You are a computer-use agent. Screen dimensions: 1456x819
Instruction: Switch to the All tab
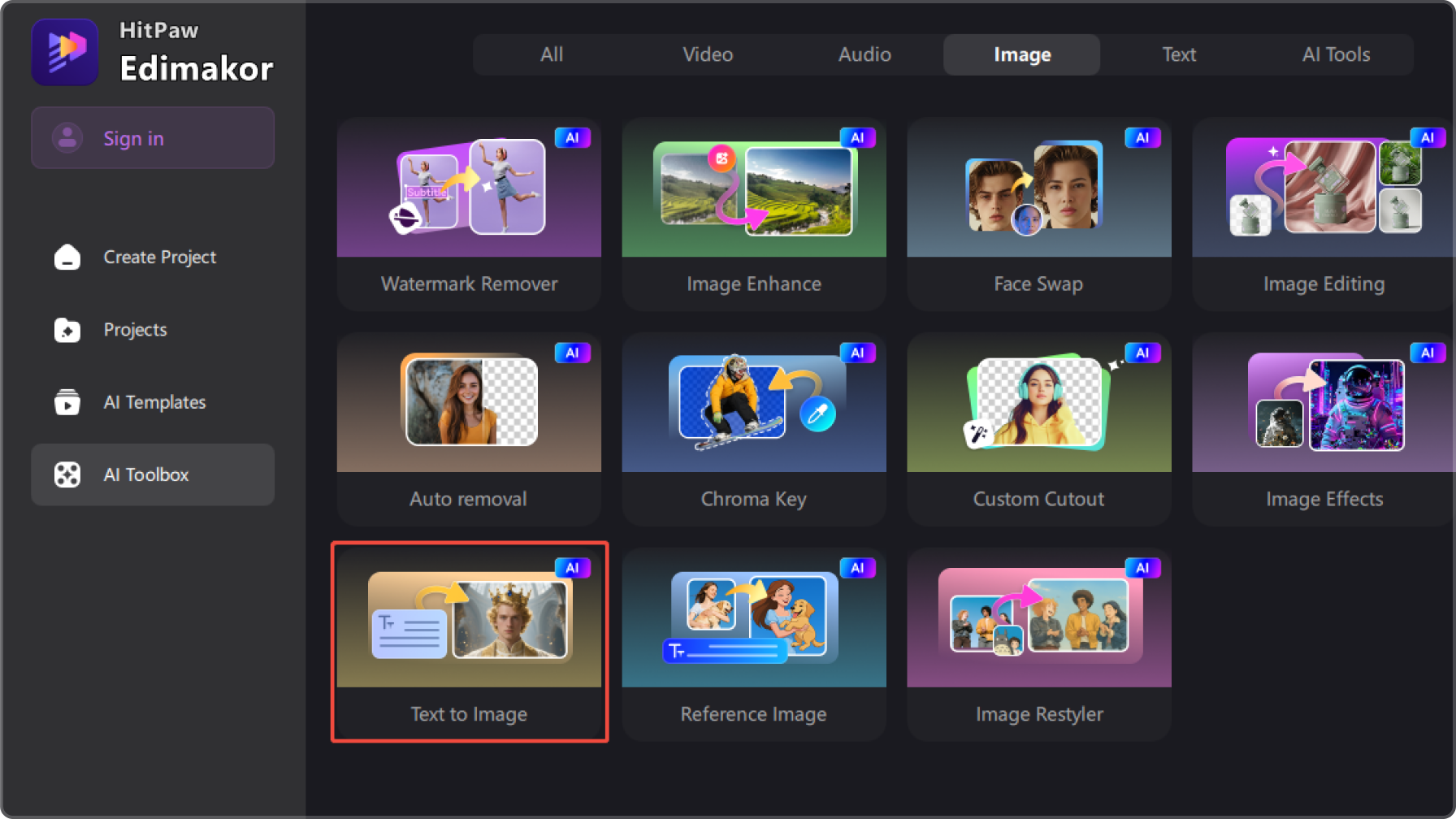tap(552, 54)
